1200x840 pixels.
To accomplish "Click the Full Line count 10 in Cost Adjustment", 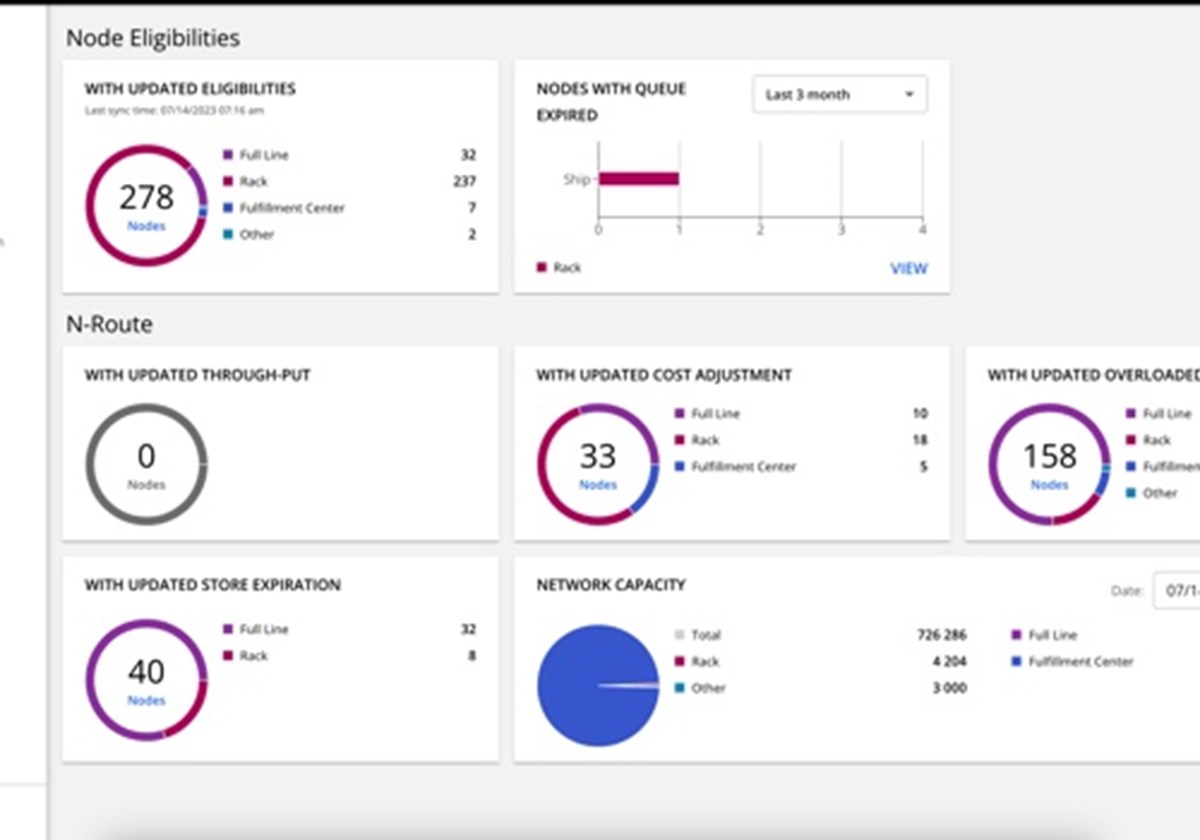I will tap(920, 413).
